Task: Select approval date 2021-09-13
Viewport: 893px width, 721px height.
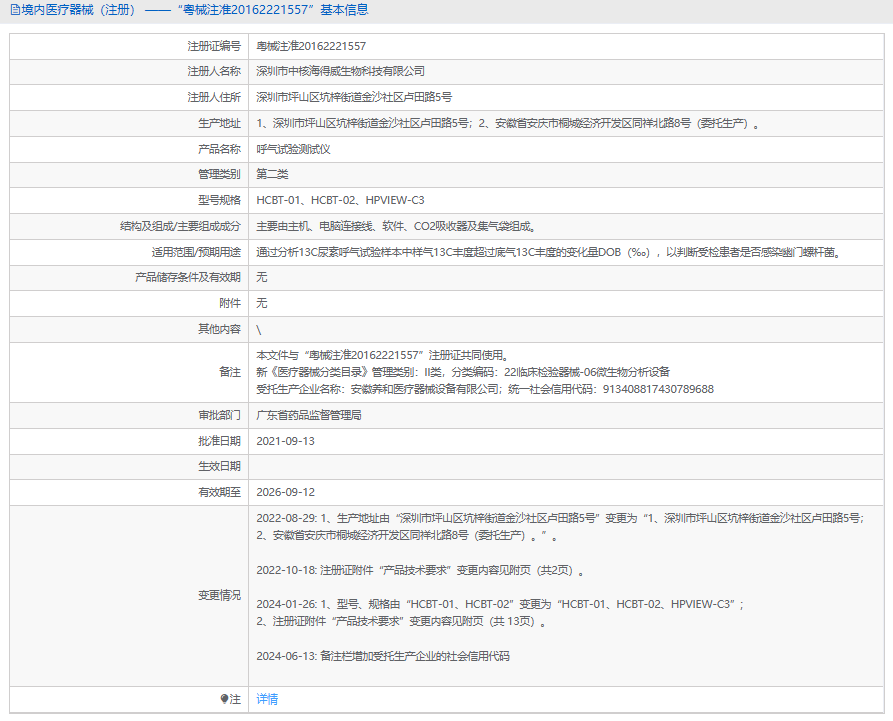Action: click(285, 441)
